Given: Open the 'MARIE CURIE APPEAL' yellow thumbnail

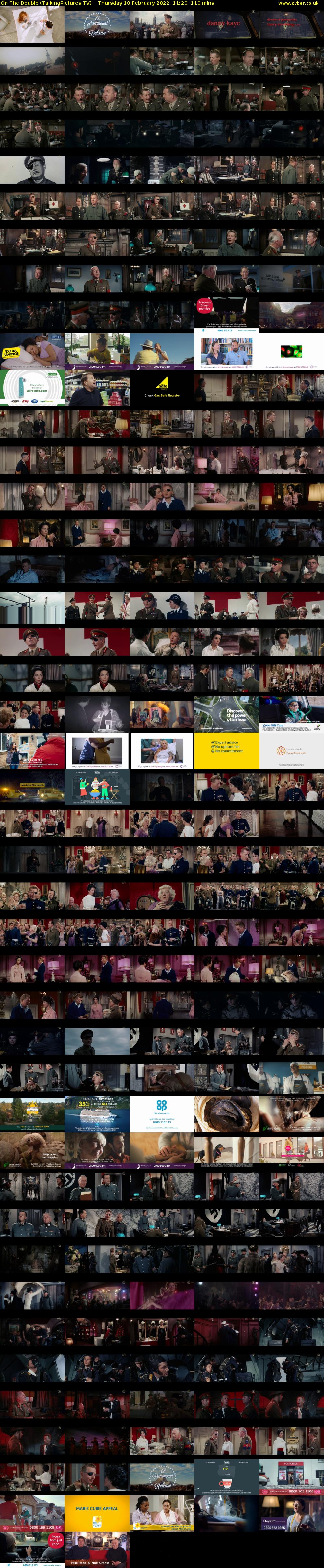Looking at the screenshot, I should [97, 1513].
